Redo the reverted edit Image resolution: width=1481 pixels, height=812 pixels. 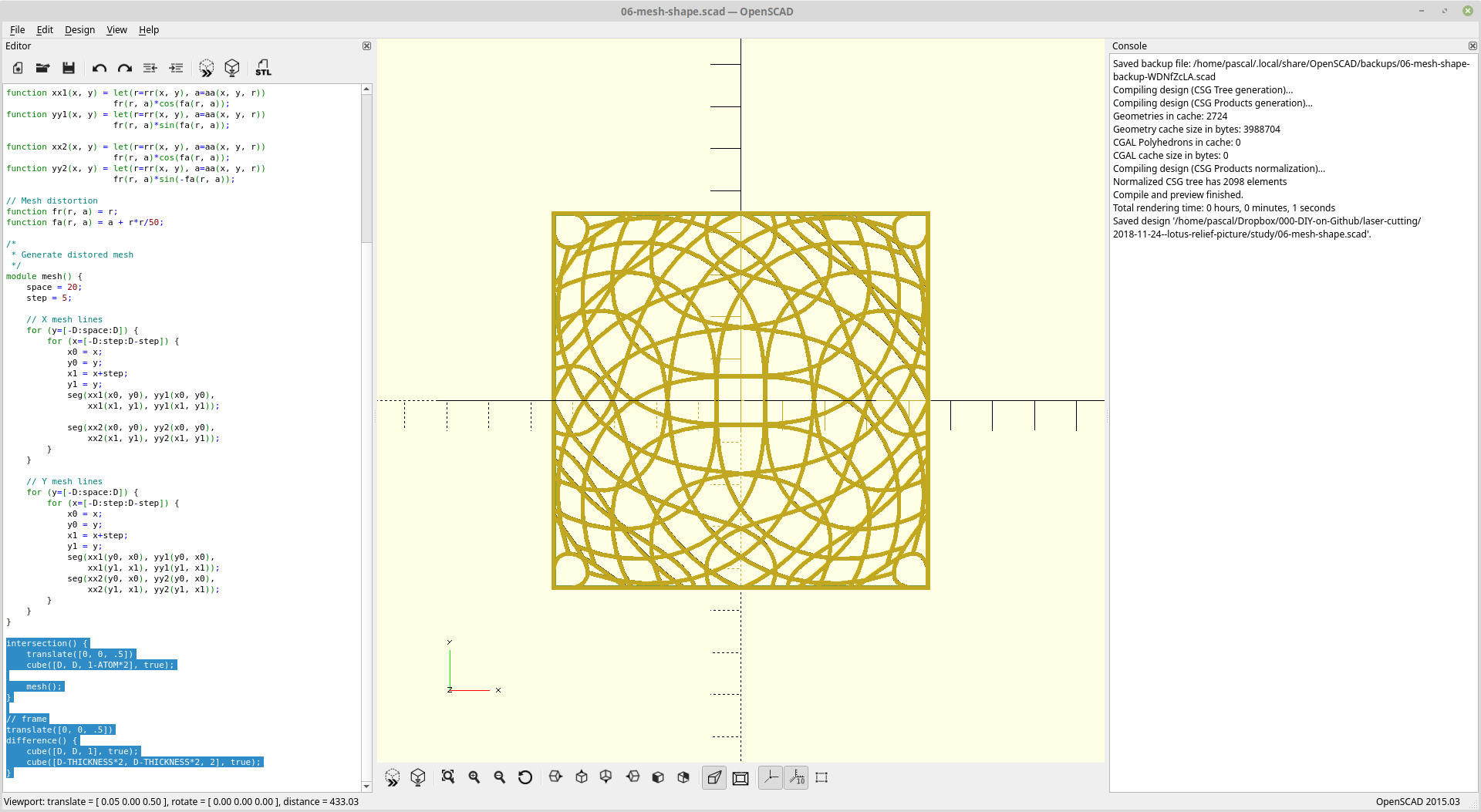pyautogui.click(x=124, y=68)
